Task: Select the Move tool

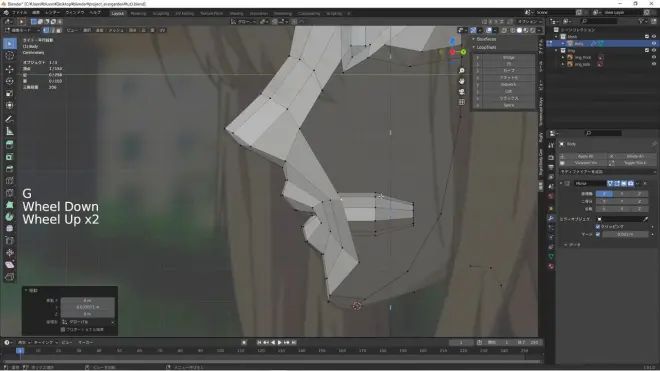Action: pyautogui.click(x=10, y=69)
